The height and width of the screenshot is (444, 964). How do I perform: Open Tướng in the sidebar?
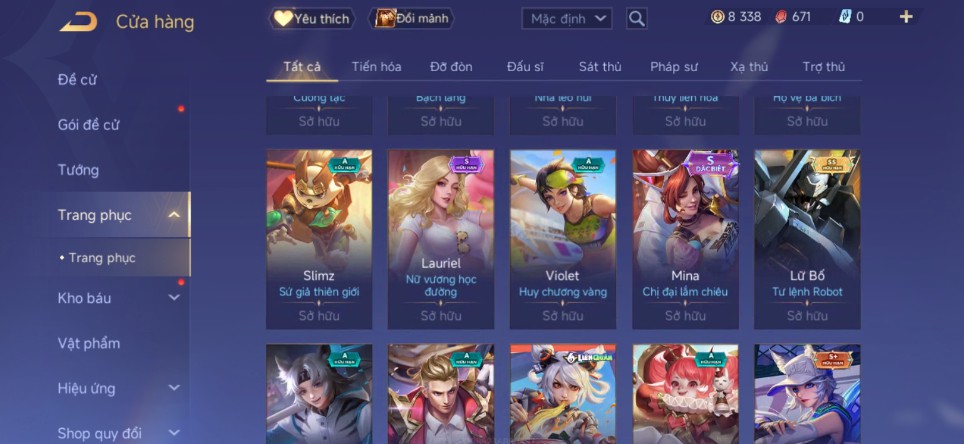click(x=78, y=170)
